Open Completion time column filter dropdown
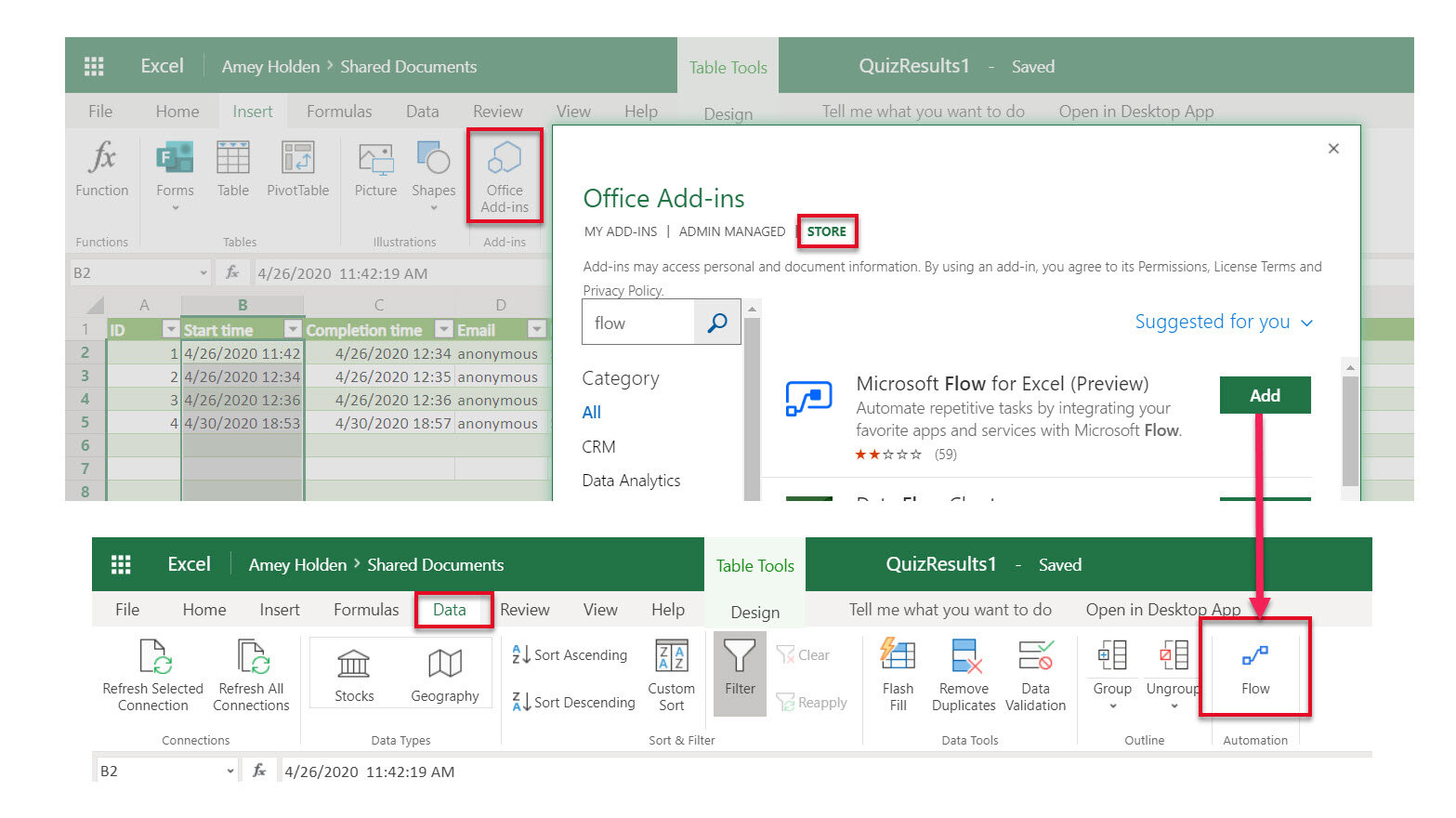The height and width of the screenshot is (818, 1456). [x=444, y=329]
